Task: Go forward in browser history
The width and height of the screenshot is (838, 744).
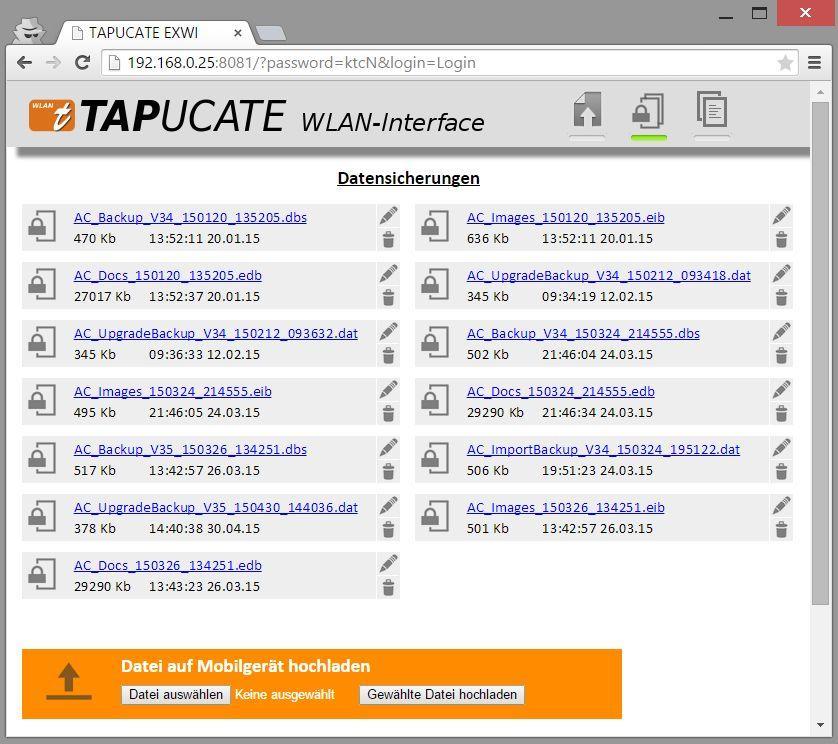Action: click(x=53, y=63)
